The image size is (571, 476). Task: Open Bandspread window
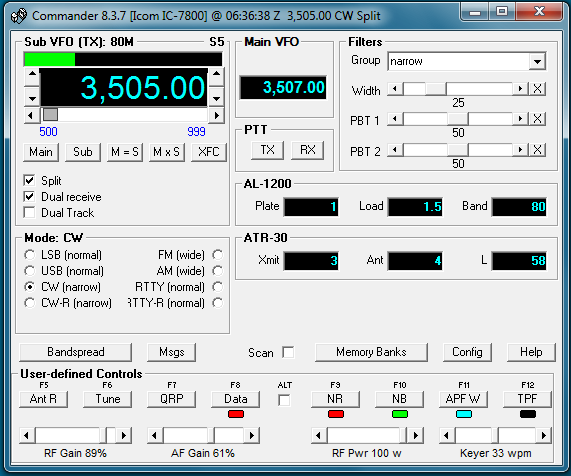tap(76, 352)
